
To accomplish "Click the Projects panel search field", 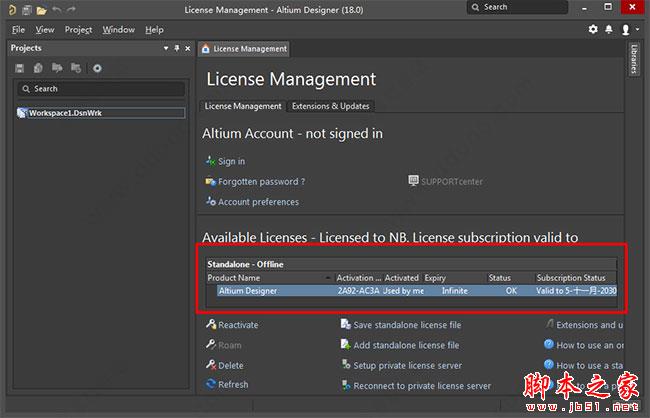I will [100, 89].
